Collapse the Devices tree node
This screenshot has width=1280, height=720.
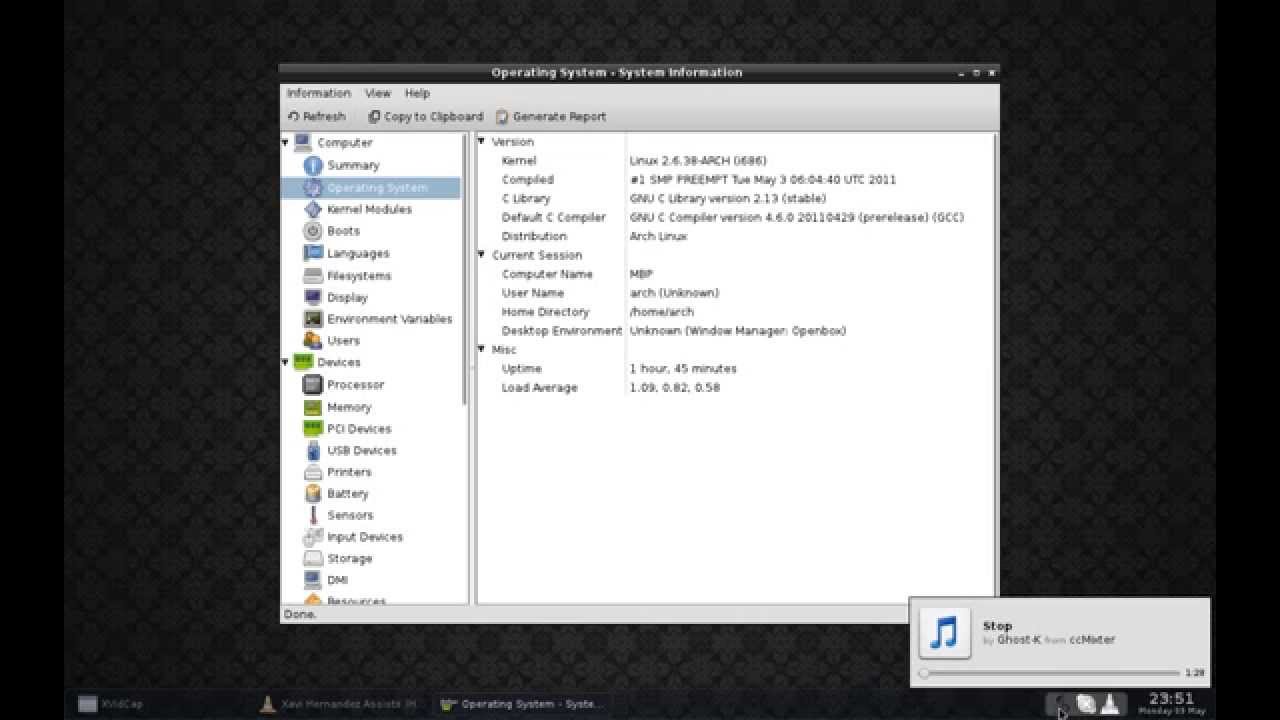pos(285,362)
